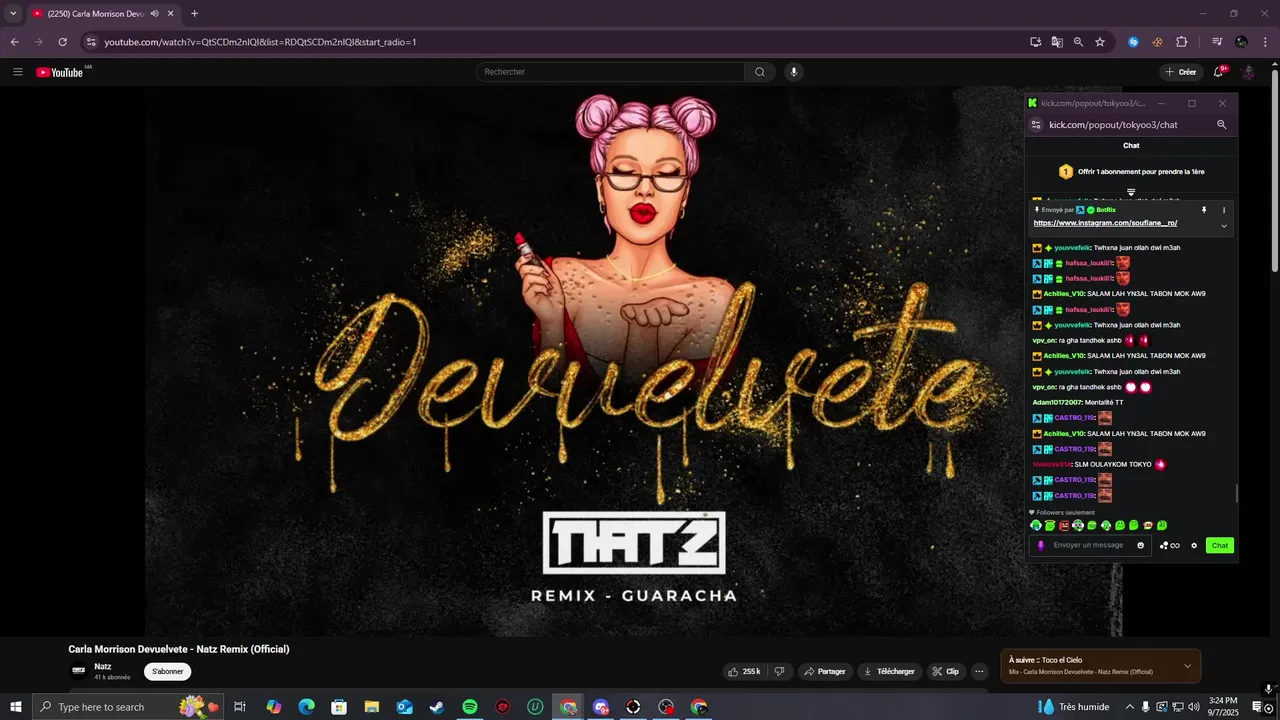Expand the 'À suivre : Toco el Cielo' playlist panel
The image size is (1280, 720).
tap(1187, 666)
